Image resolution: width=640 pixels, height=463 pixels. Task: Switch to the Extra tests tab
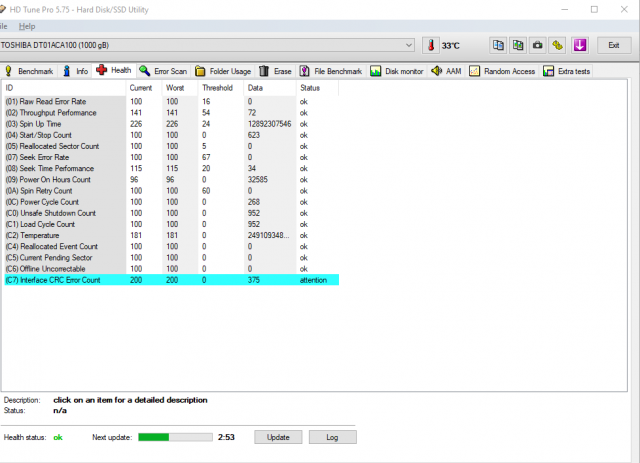coord(567,71)
